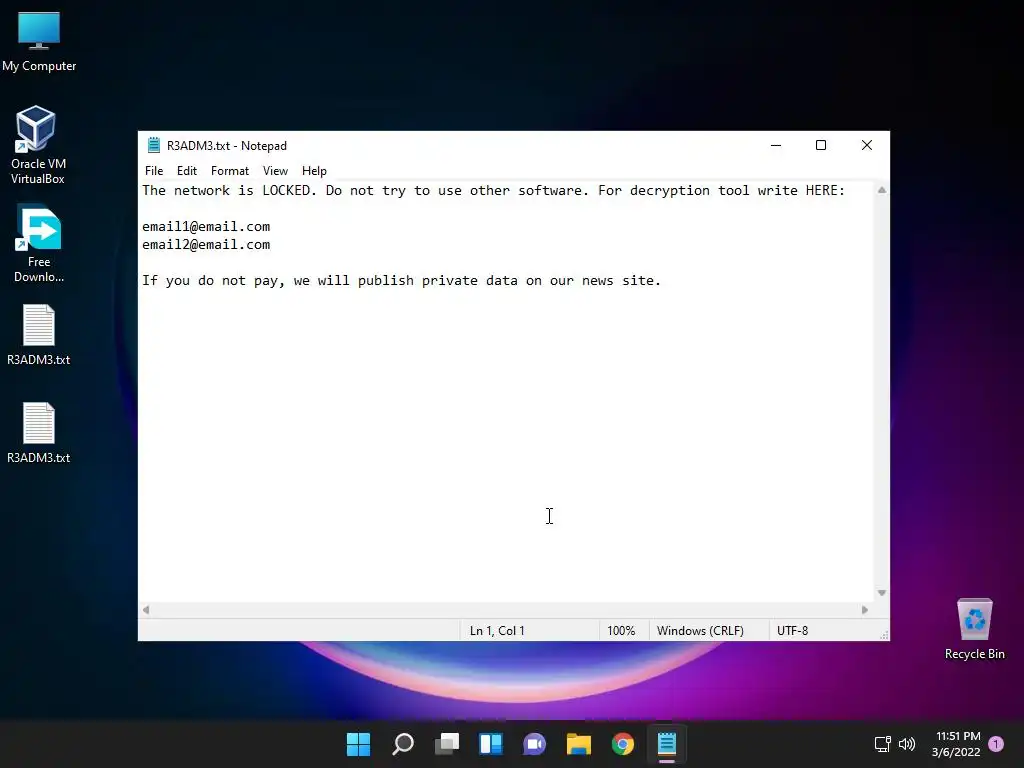Click the Ln 1, Col 1 status entry
The image size is (1024, 768).
[497, 631]
